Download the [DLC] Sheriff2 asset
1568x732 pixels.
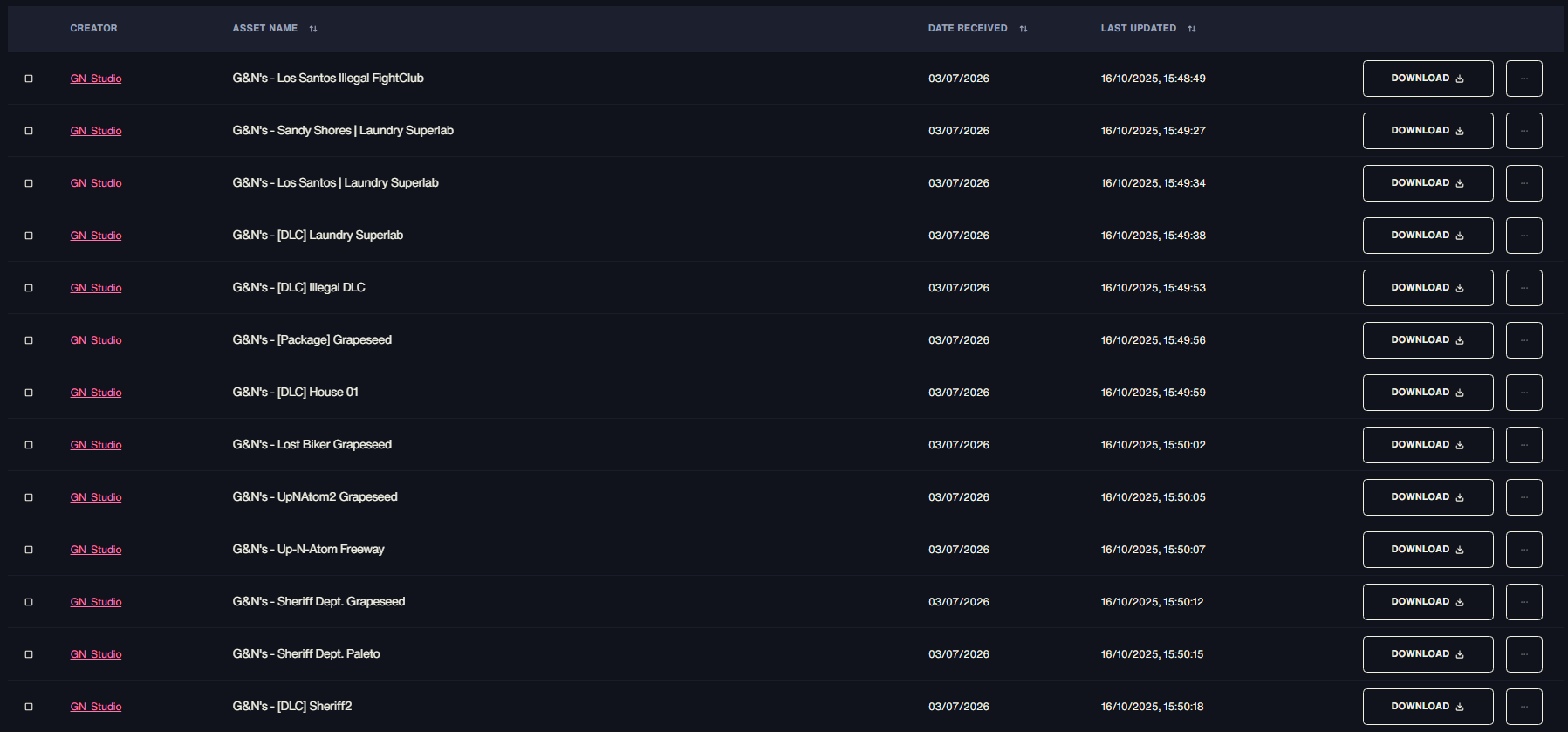(1428, 707)
